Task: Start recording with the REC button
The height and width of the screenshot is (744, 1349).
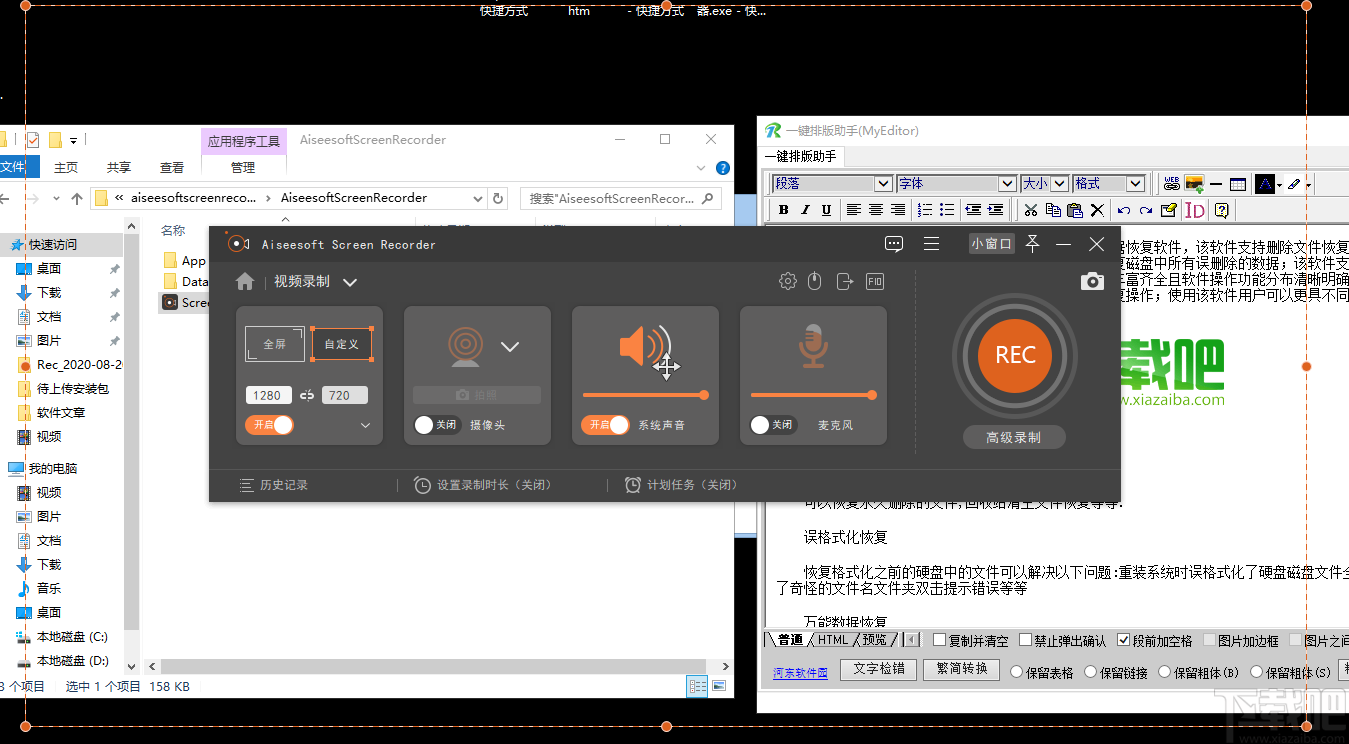Action: pyautogui.click(x=1015, y=355)
